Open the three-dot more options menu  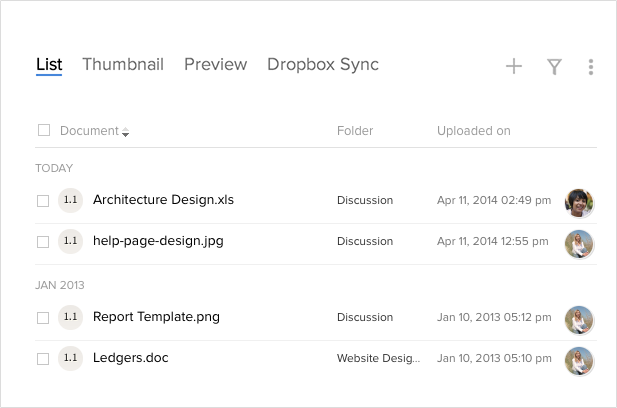[591, 67]
